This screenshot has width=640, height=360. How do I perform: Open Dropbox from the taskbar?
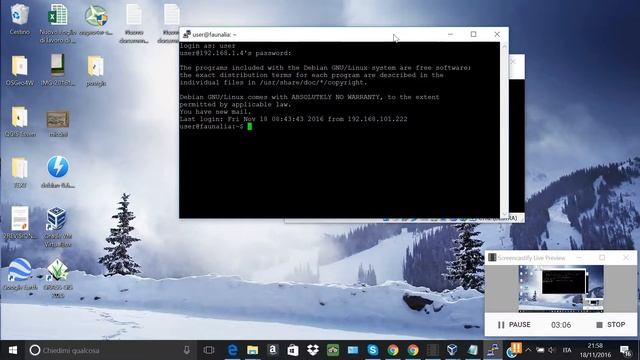tap(313, 350)
